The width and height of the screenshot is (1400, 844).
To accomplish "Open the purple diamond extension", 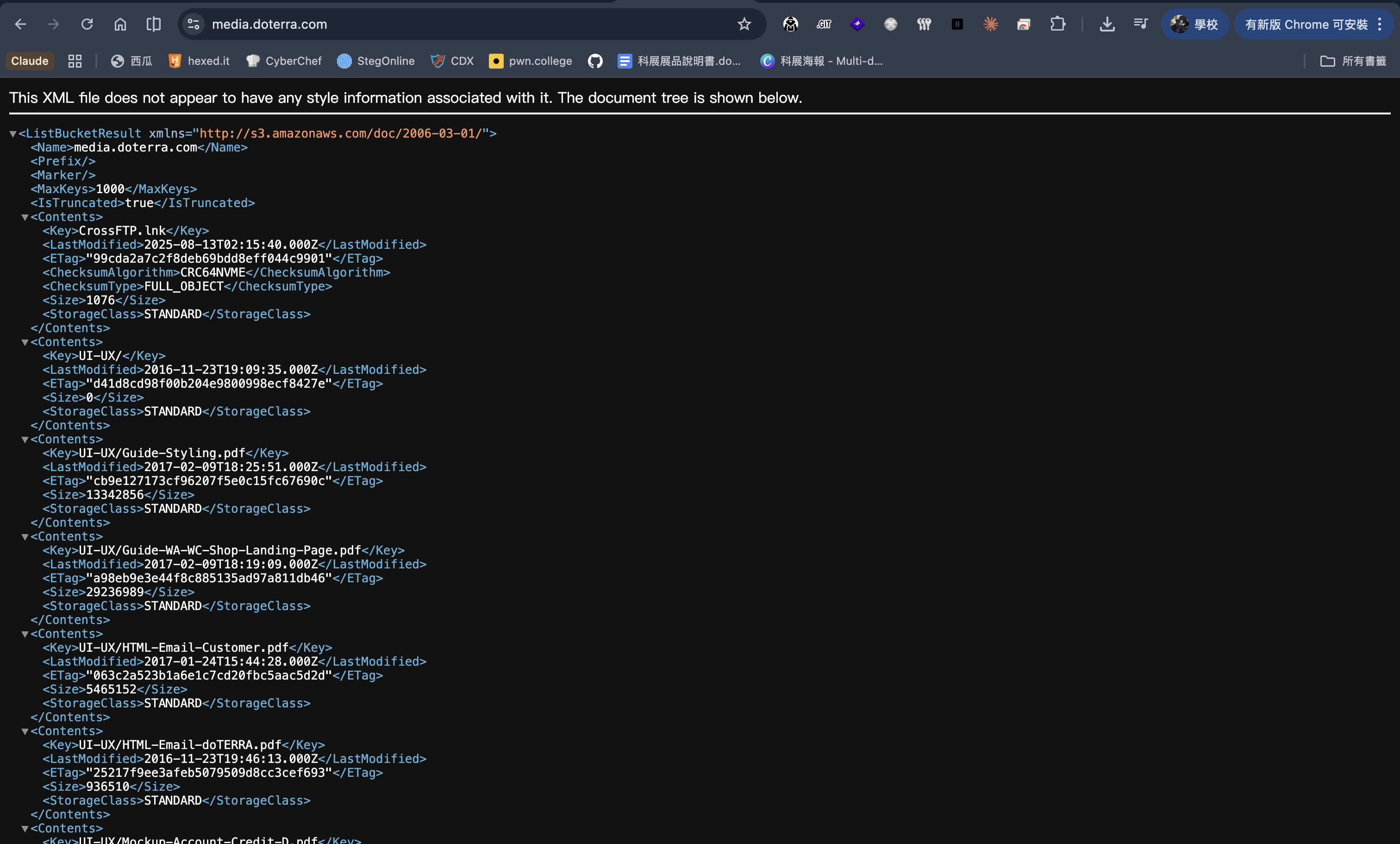I will 857,25.
